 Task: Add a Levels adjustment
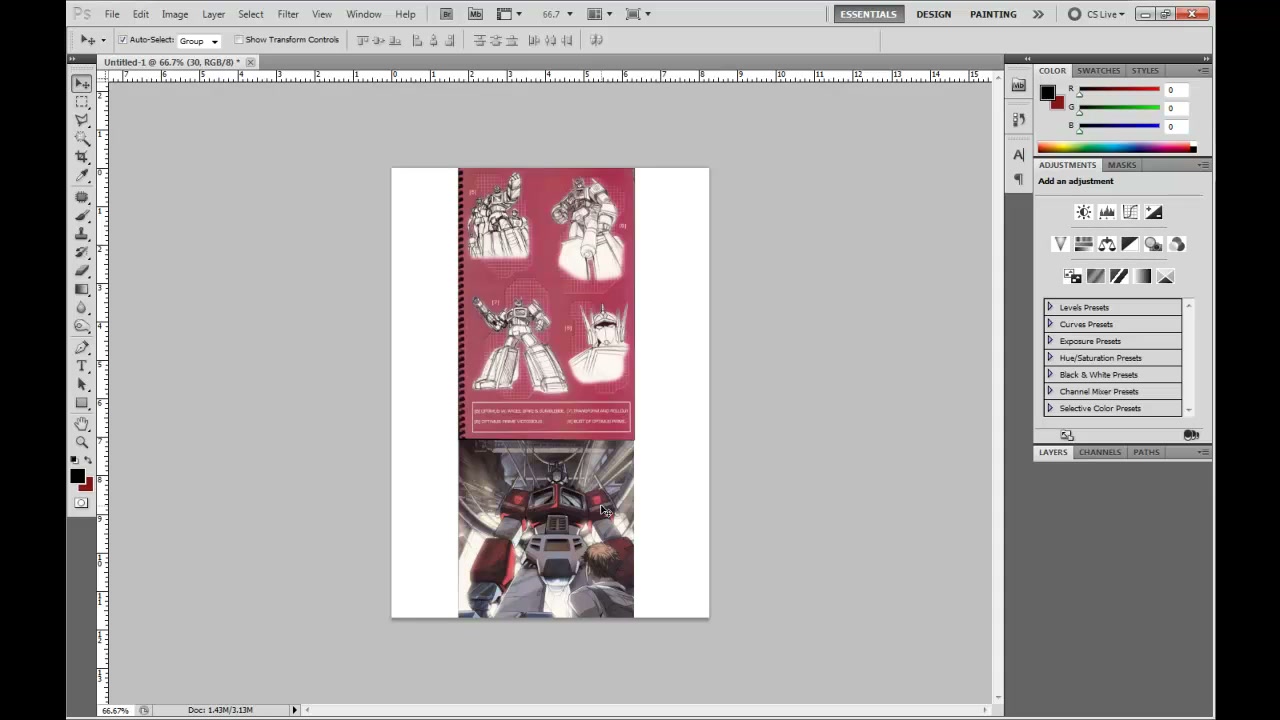(1107, 212)
